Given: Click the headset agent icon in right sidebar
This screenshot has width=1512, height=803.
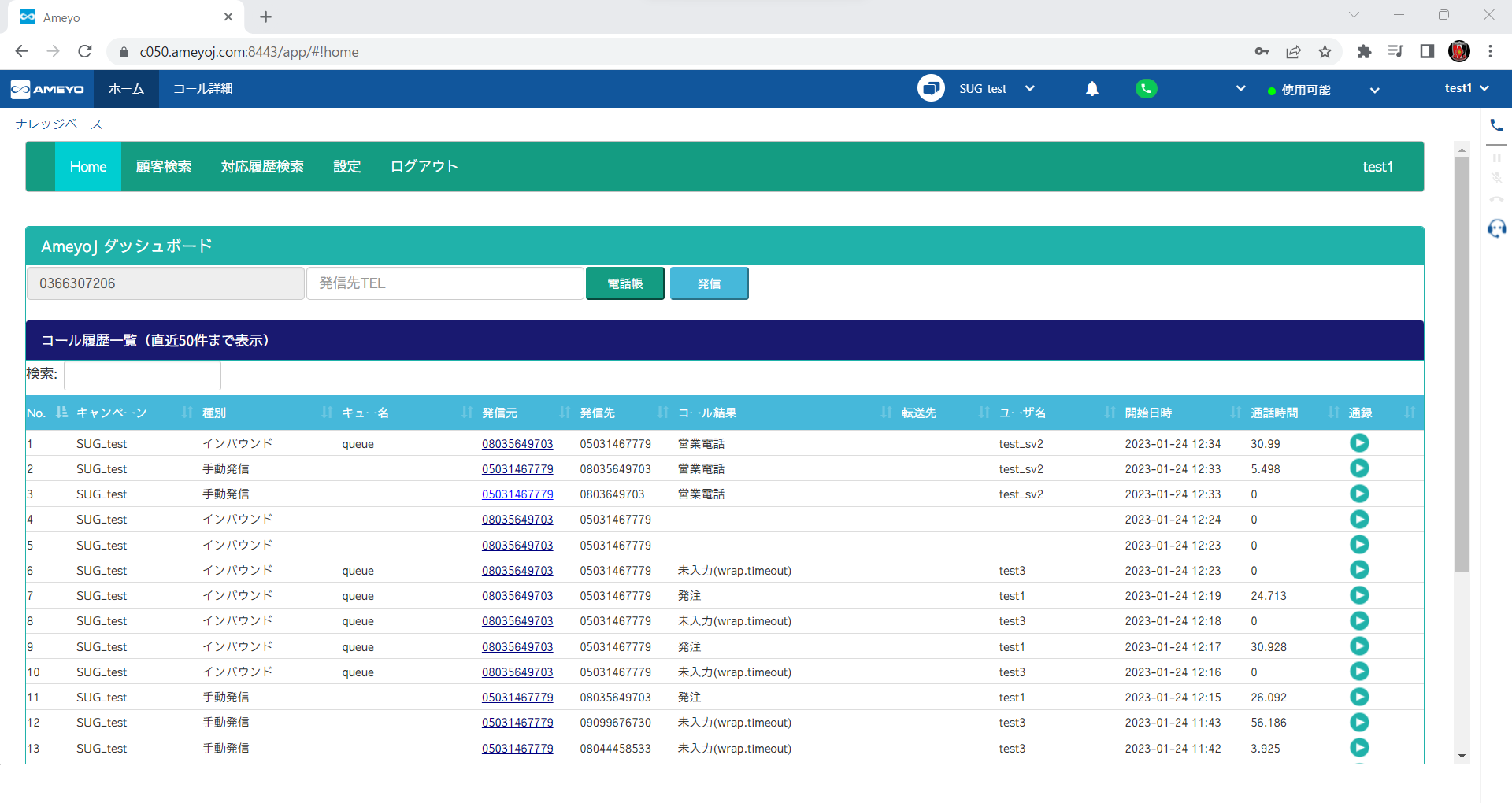Looking at the screenshot, I should tap(1496, 229).
